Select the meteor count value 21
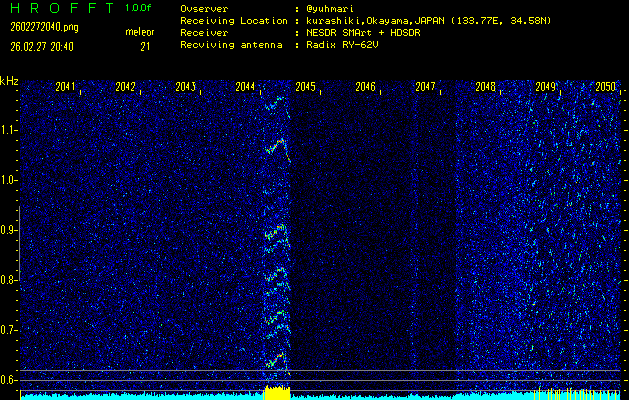This screenshot has width=629, height=400. click(145, 45)
